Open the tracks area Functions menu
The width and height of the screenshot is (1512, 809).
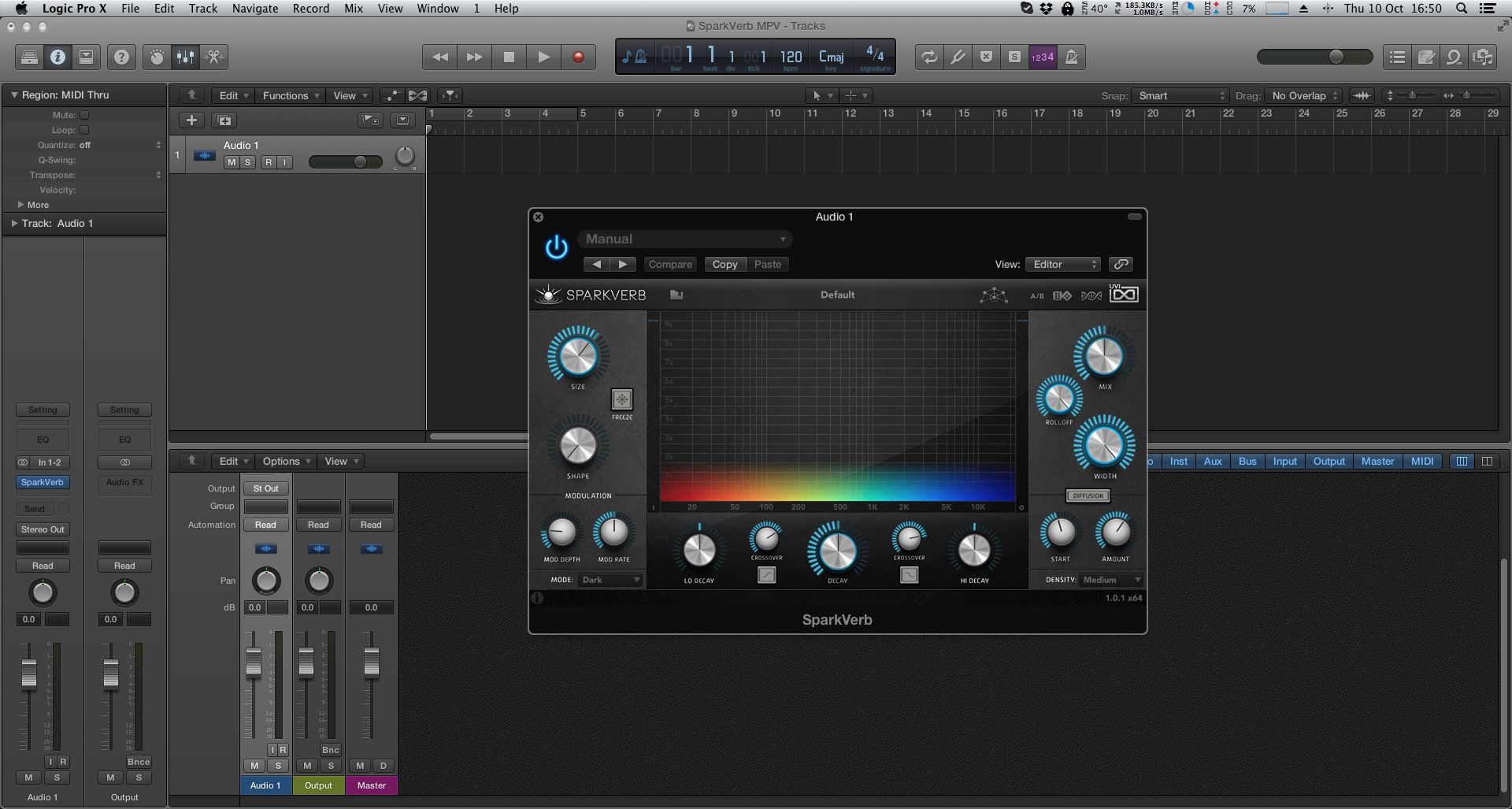[290, 95]
